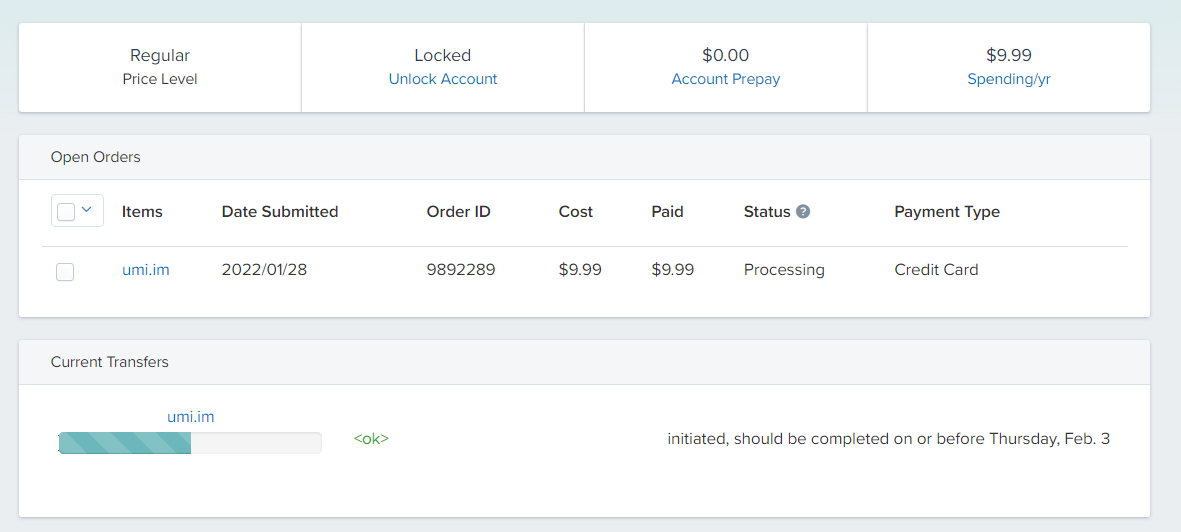1181x532 pixels.
Task: Open the Spending/yr link
Action: [x=1009, y=79]
